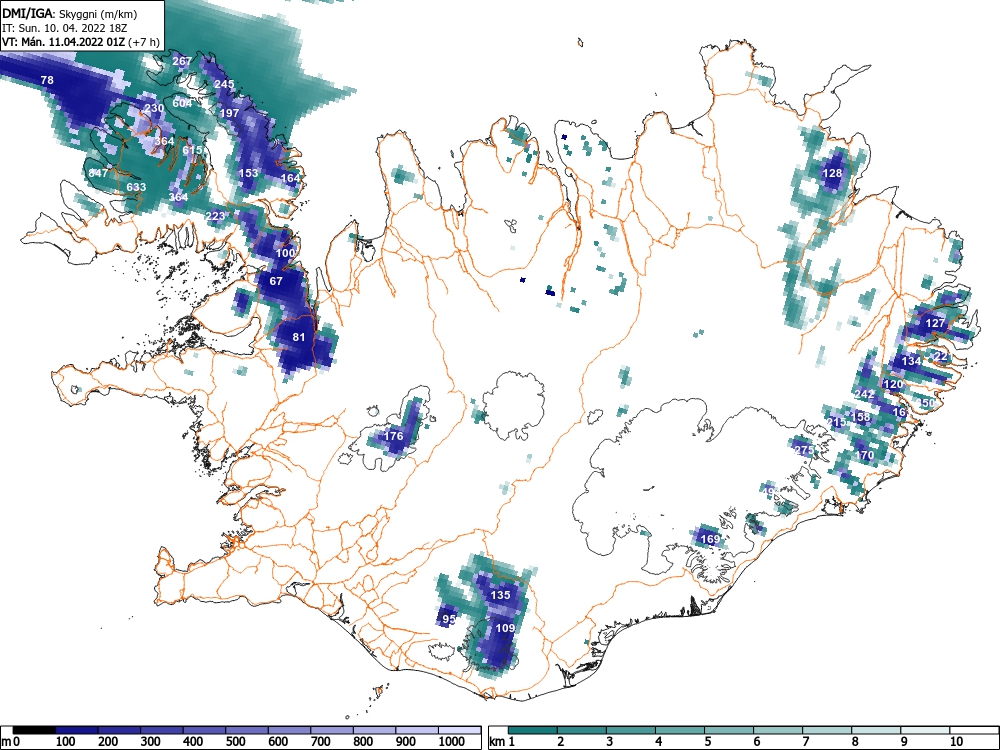Click the map visibility value '223'

(216, 216)
